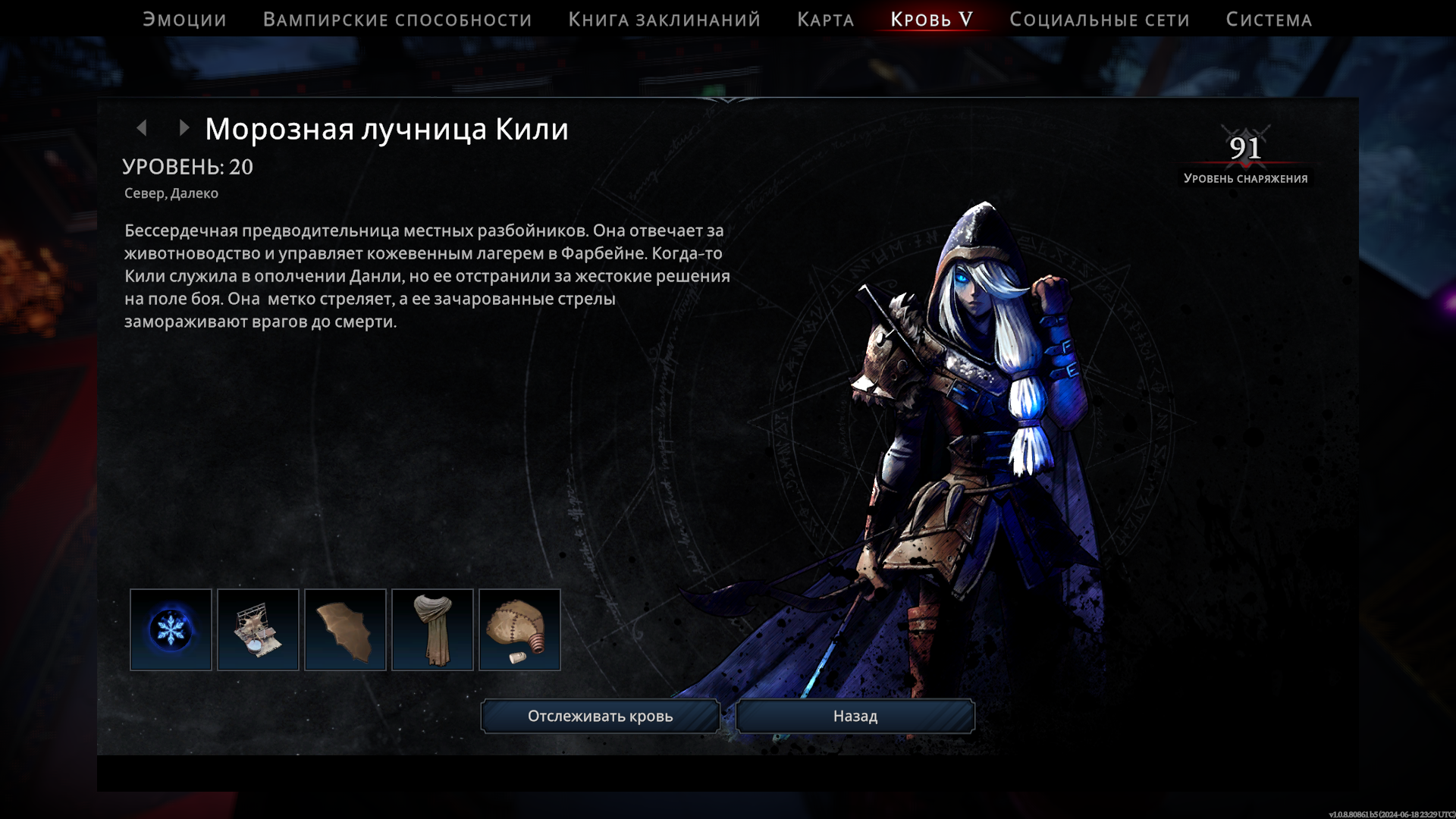Viewport: 1456px width, 819px height.
Task: Click the traveler's wrap cloak reward icon
Action: 432,629
